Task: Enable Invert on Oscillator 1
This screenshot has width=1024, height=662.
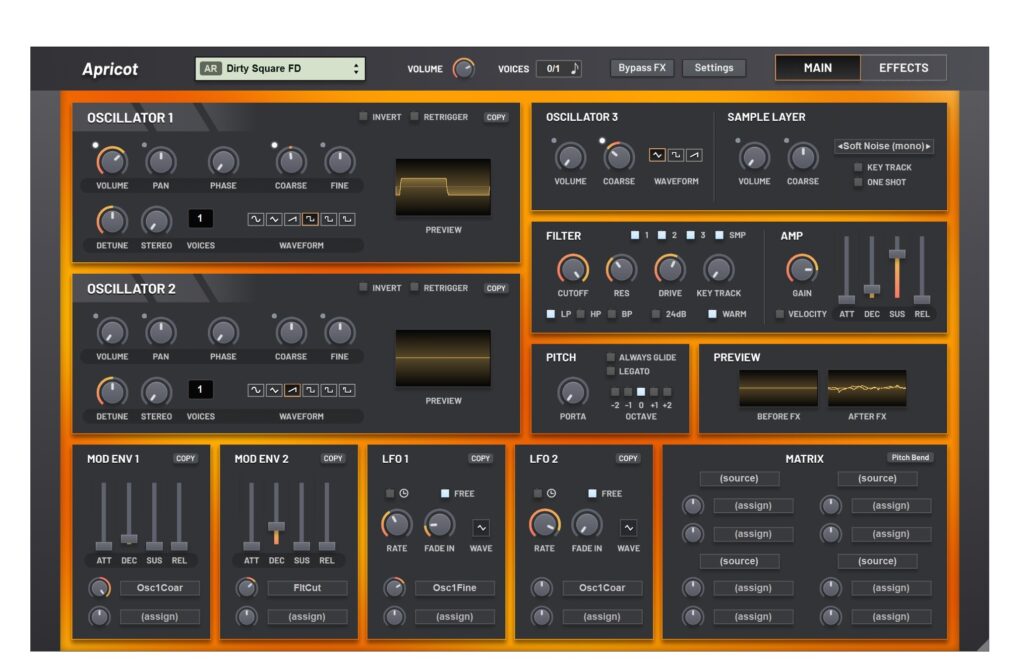Action: tap(364, 117)
